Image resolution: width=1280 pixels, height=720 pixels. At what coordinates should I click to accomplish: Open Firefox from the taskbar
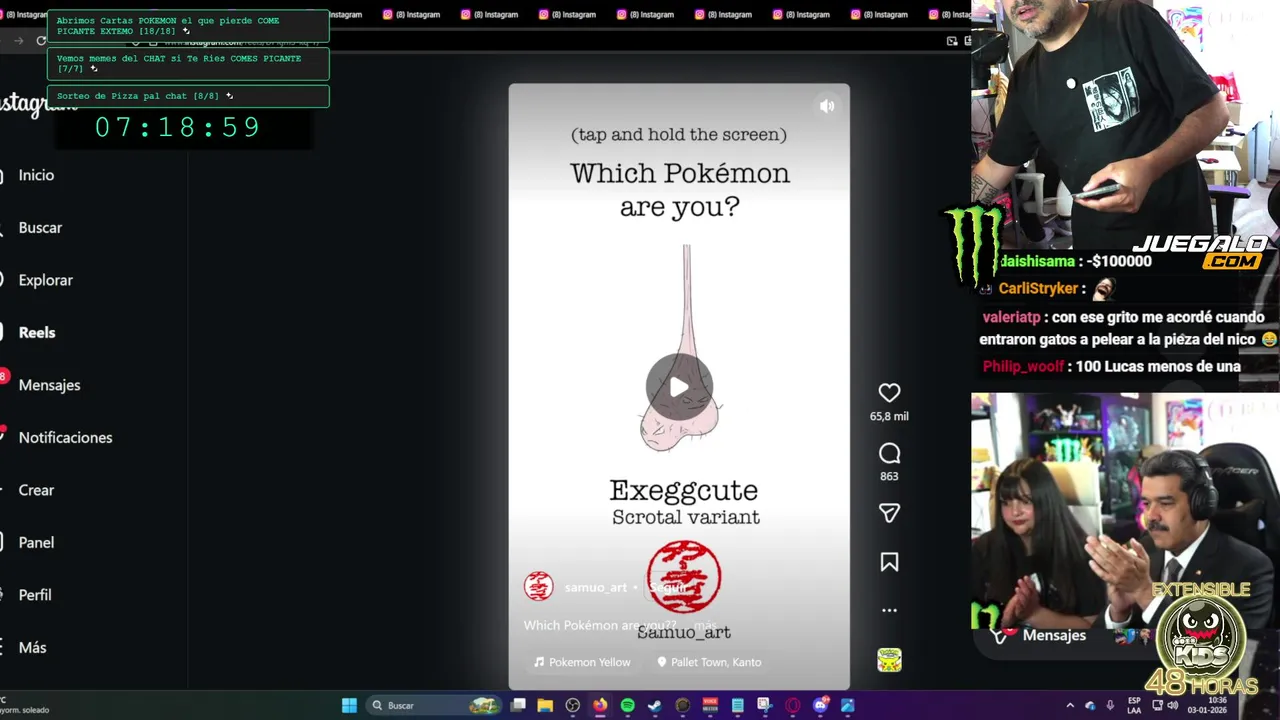600,705
